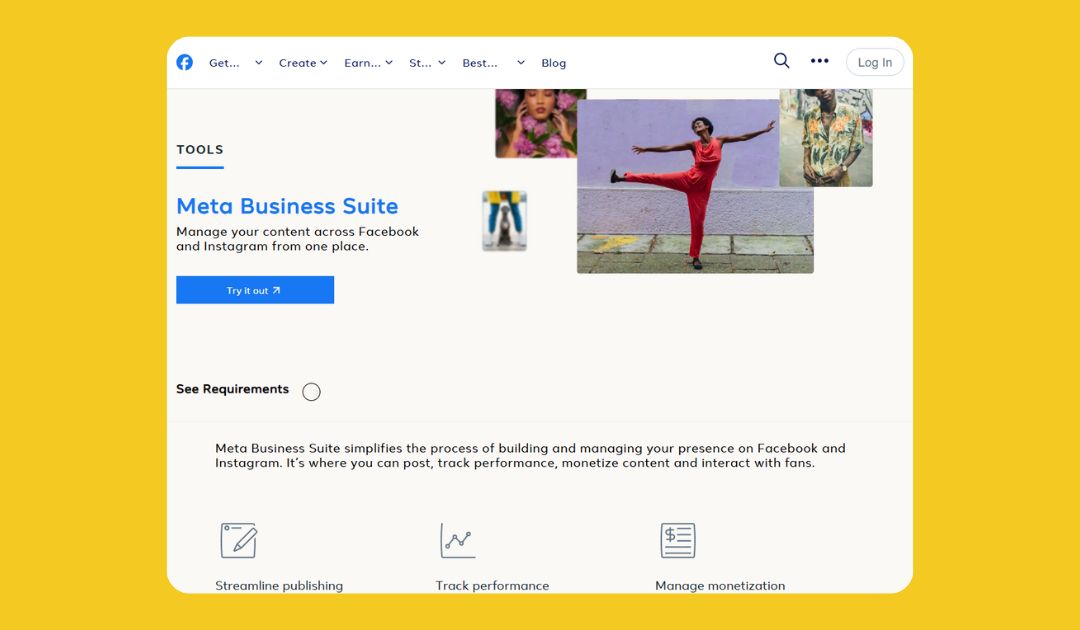Image resolution: width=1080 pixels, height=630 pixels.
Task: Open the woman with purple flowers image
Action: (x=535, y=123)
